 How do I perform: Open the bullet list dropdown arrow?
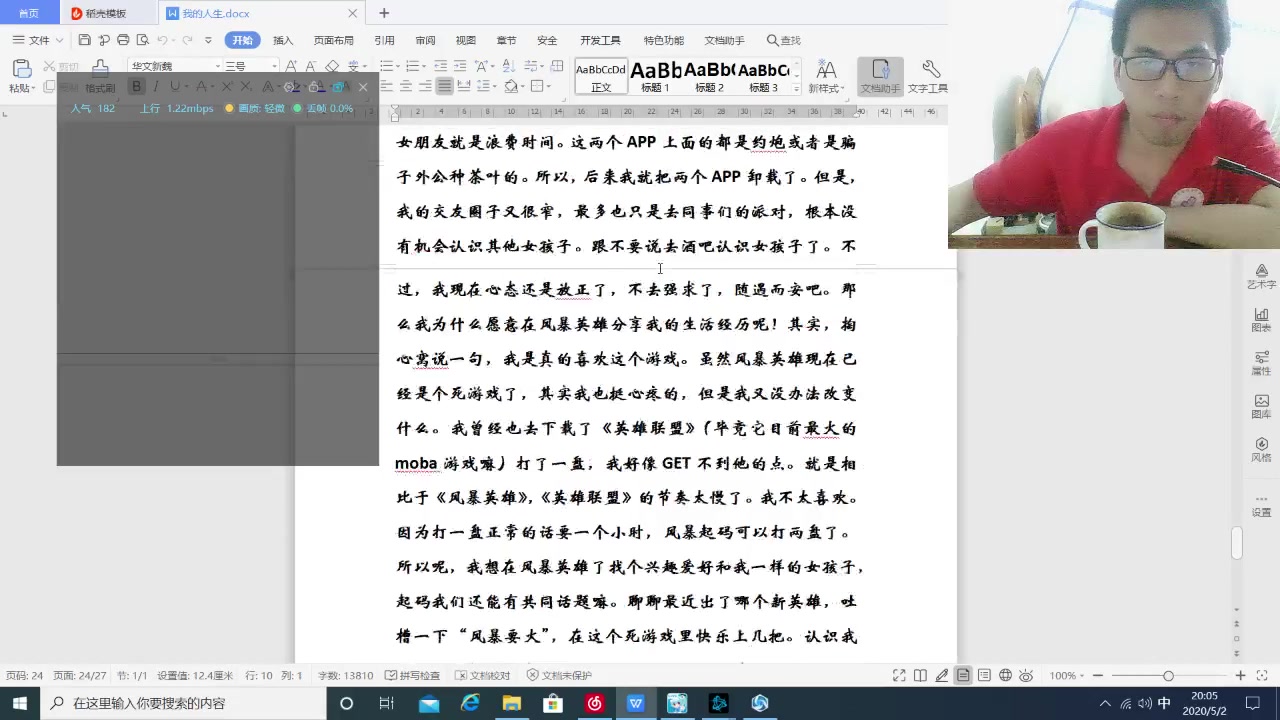397,66
